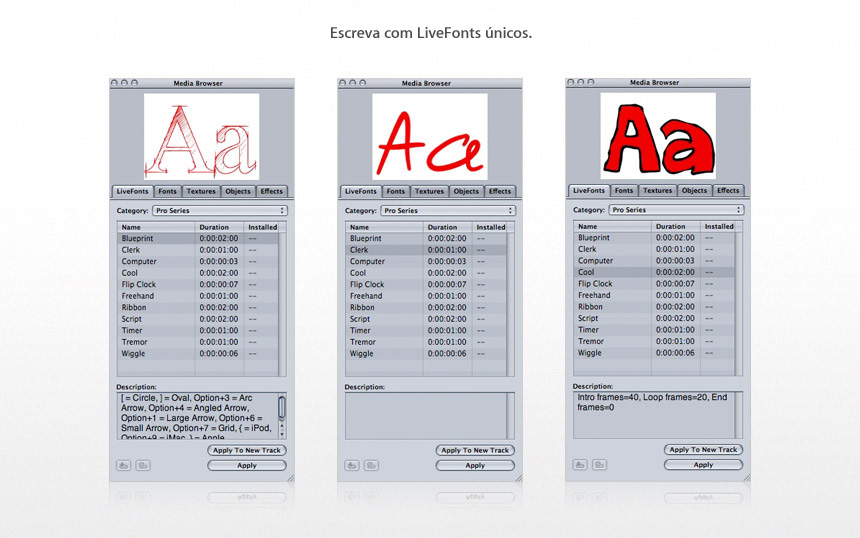Choose the Wiggle LiveFont in the Cool-preview browser
Image resolution: width=860 pixels, height=538 pixels.
pyautogui.click(x=590, y=353)
